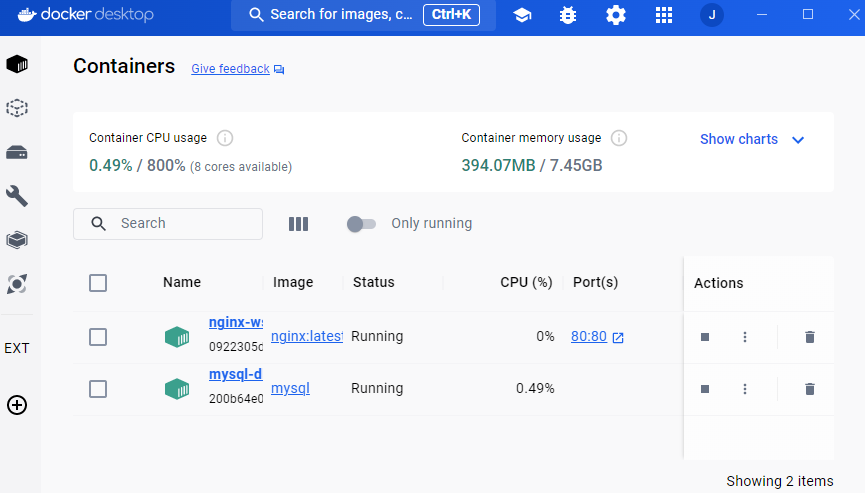The image size is (865, 493).
Task: Open the nginx:latest image link
Action: [307, 336]
